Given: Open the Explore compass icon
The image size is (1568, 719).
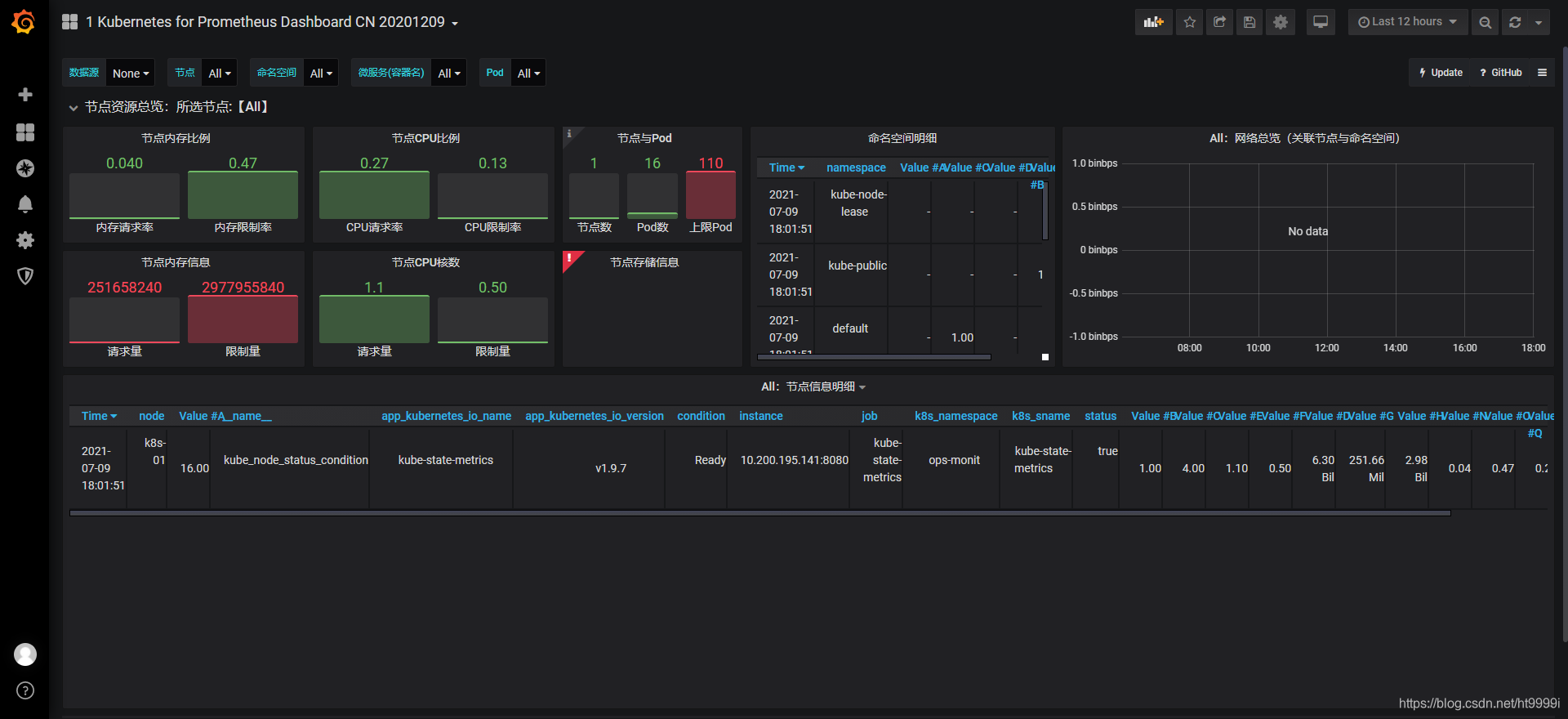Looking at the screenshot, I should point(25,168).
